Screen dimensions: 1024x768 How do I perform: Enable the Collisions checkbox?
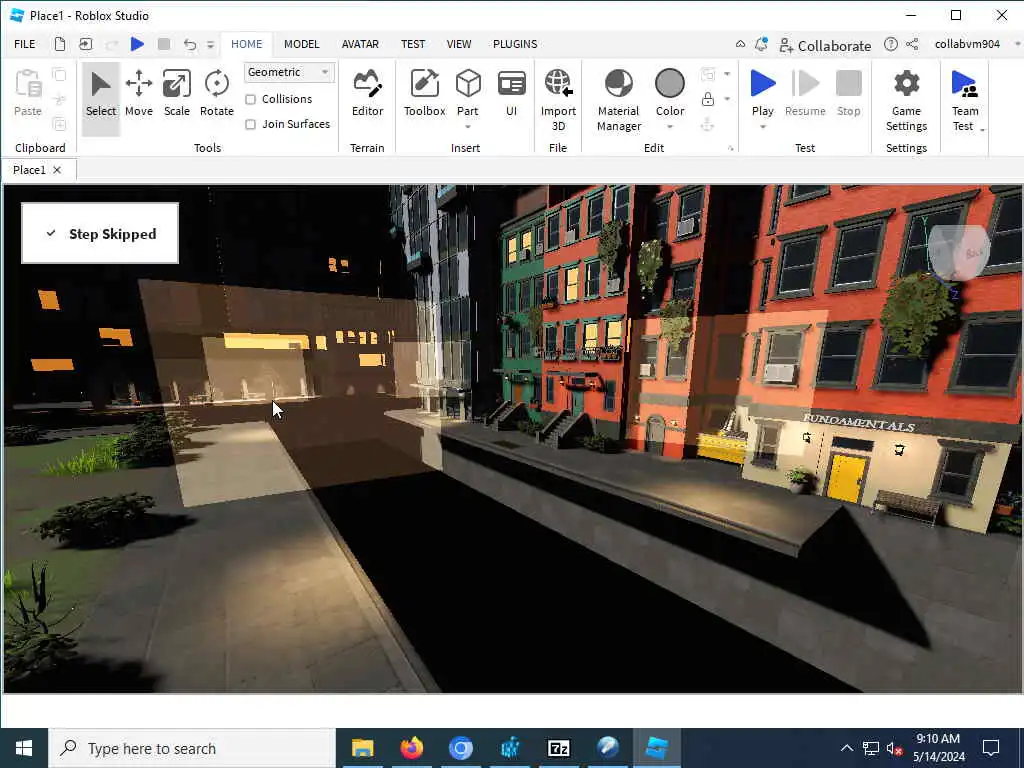(x=250, y=99)
